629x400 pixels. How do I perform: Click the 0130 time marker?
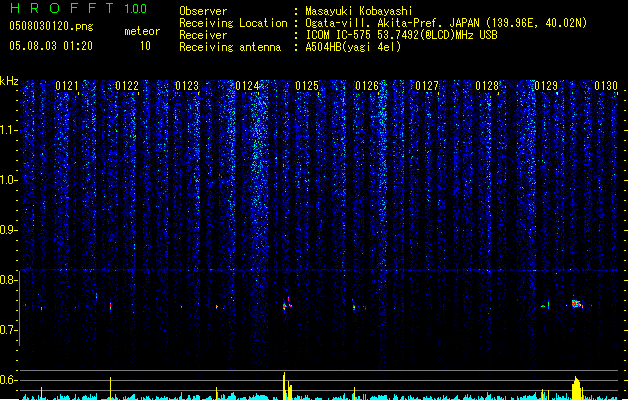pos(606,86)
